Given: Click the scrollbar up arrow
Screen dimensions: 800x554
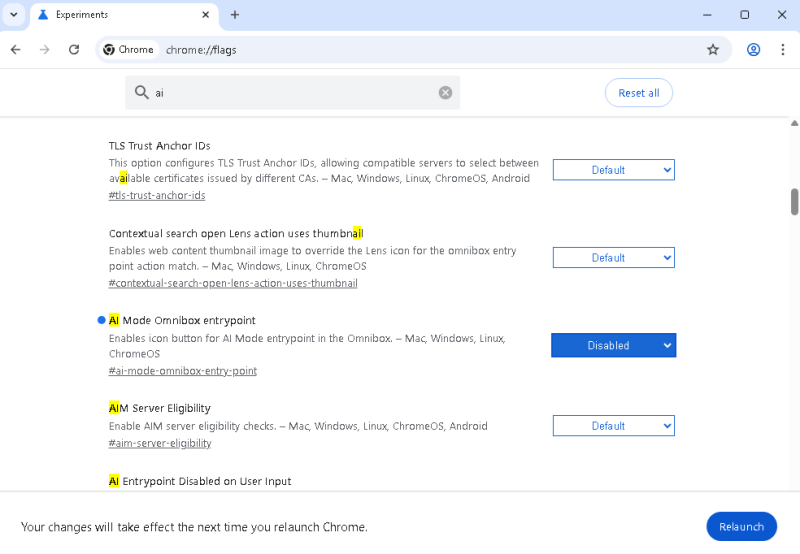Looking at the screenshot, I should coord(794,123).
